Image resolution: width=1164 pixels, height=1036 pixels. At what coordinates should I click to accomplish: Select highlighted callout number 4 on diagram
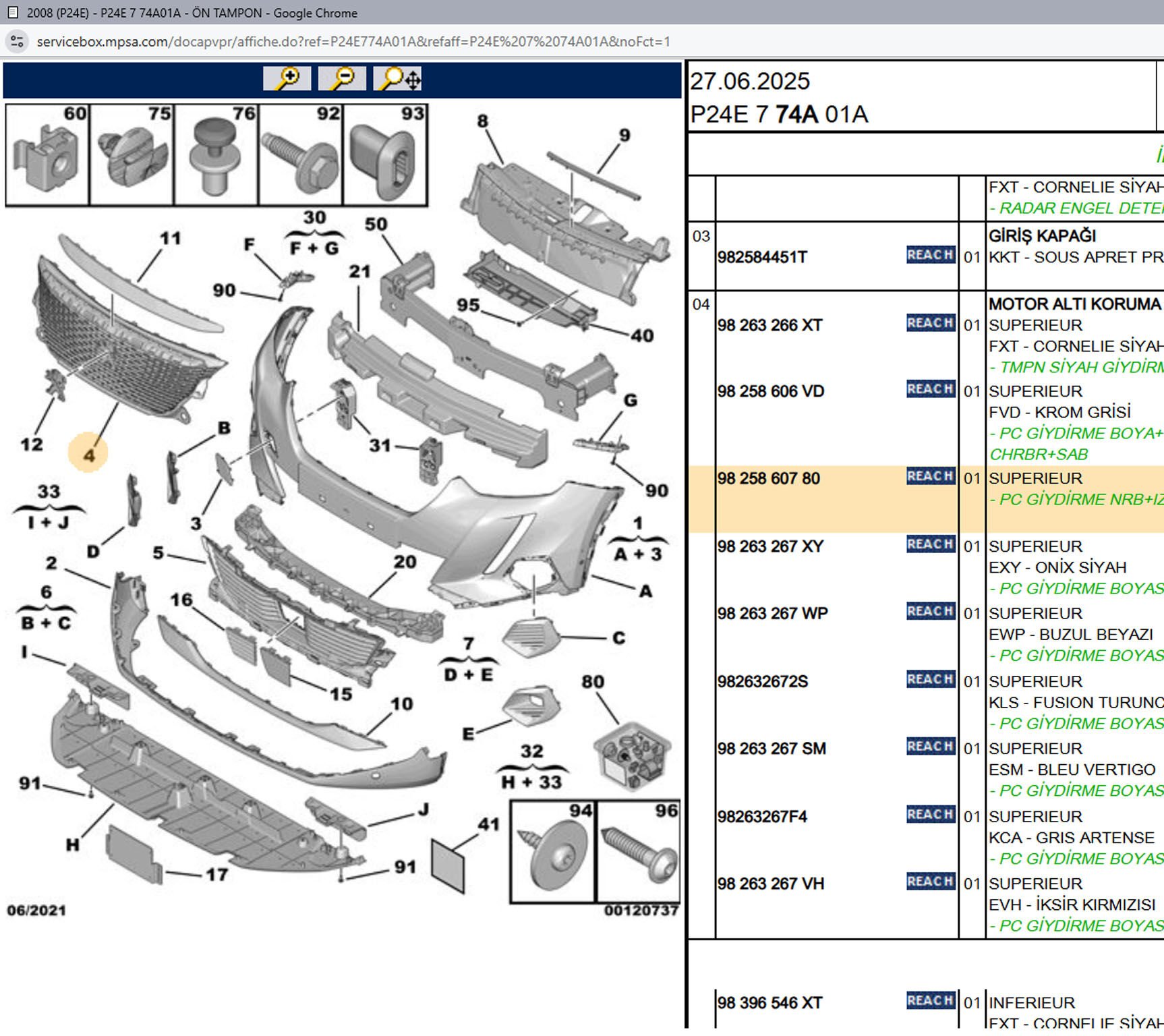pos(88,455)
